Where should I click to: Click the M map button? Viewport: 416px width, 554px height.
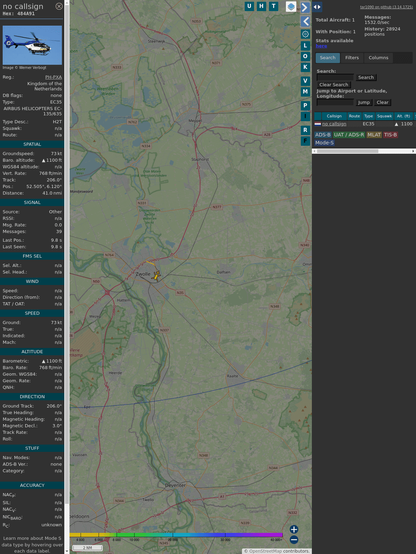click(305, 92)
